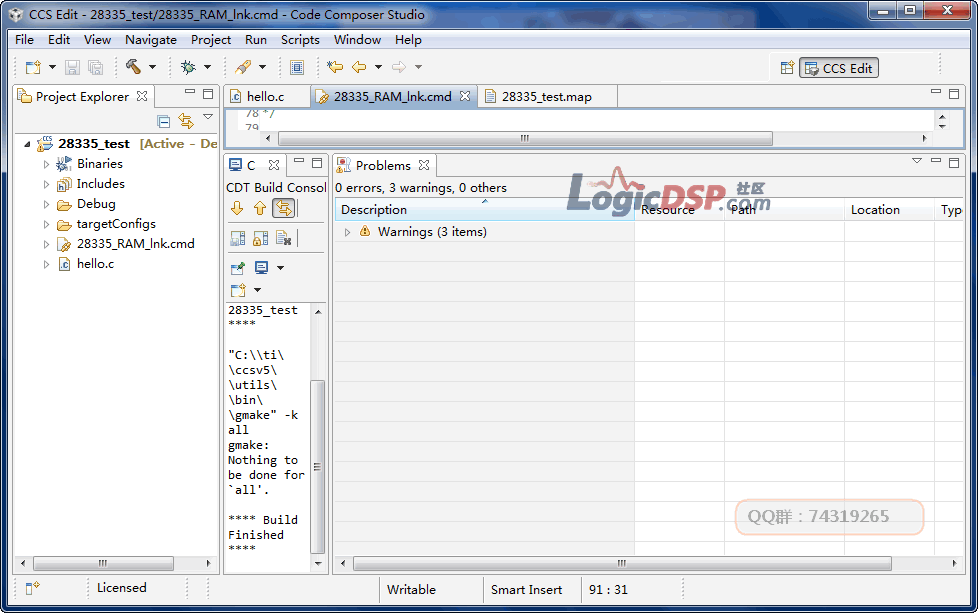Minimize the editor area panel
The width and height of the screenshot is (978, 613).
[x=936, y=92]
